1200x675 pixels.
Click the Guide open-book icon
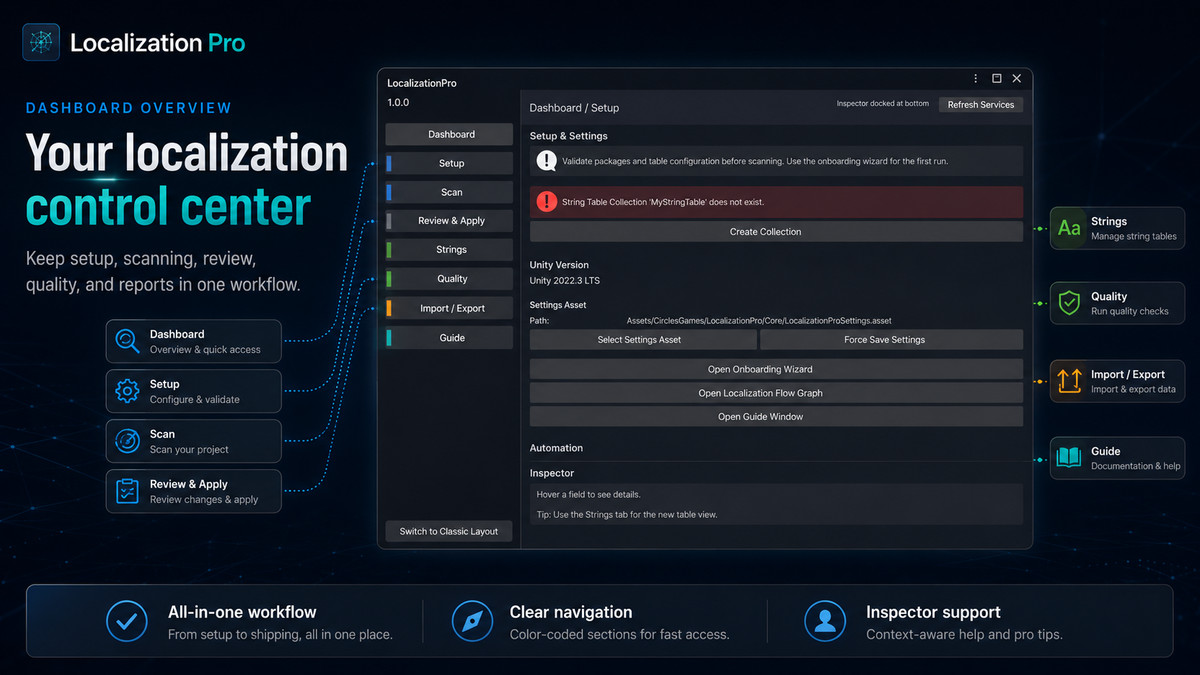pyautogui.click(x=1069, y=458)
